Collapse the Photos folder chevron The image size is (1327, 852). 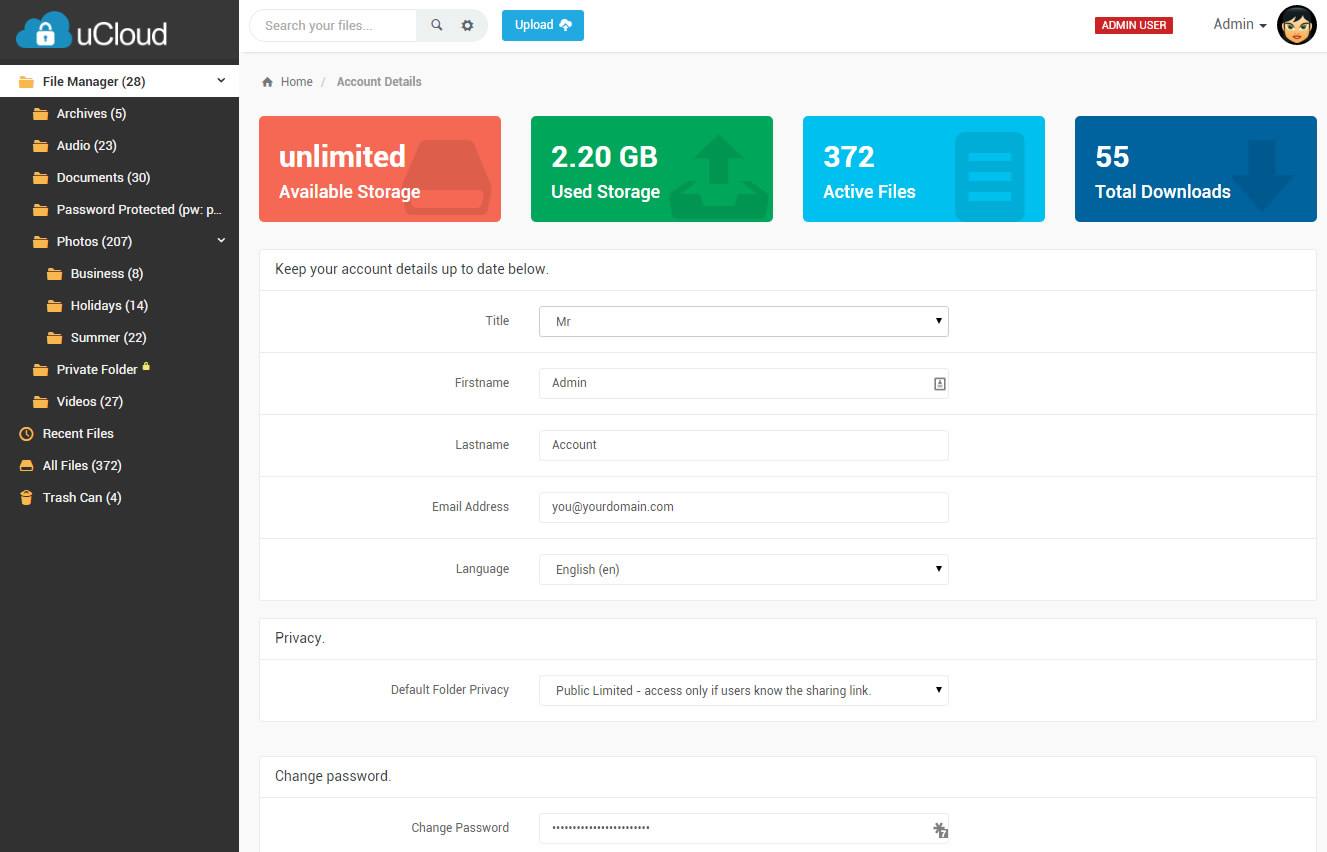[221, 241]
